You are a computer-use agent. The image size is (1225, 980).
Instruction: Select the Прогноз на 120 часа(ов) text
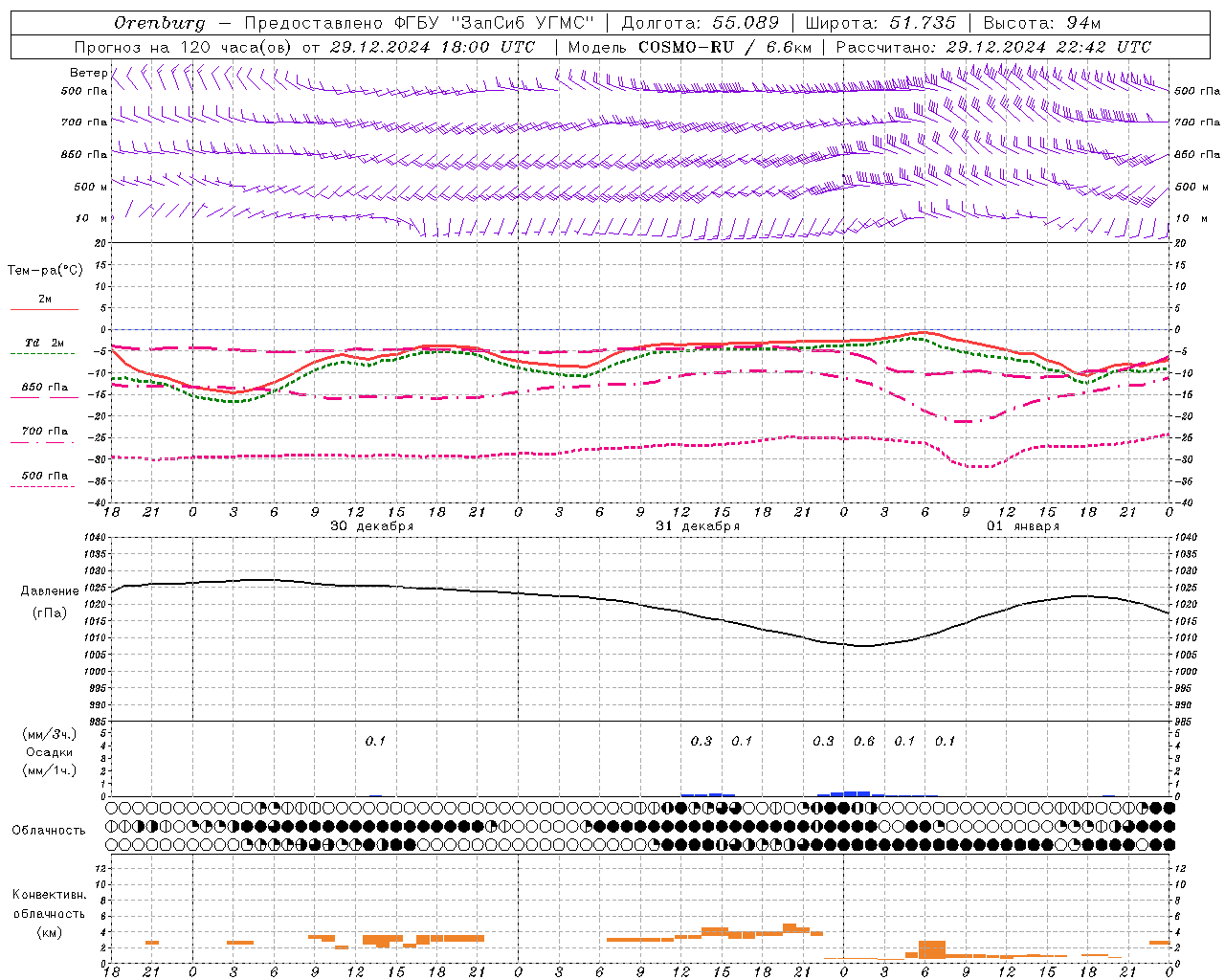184,47
